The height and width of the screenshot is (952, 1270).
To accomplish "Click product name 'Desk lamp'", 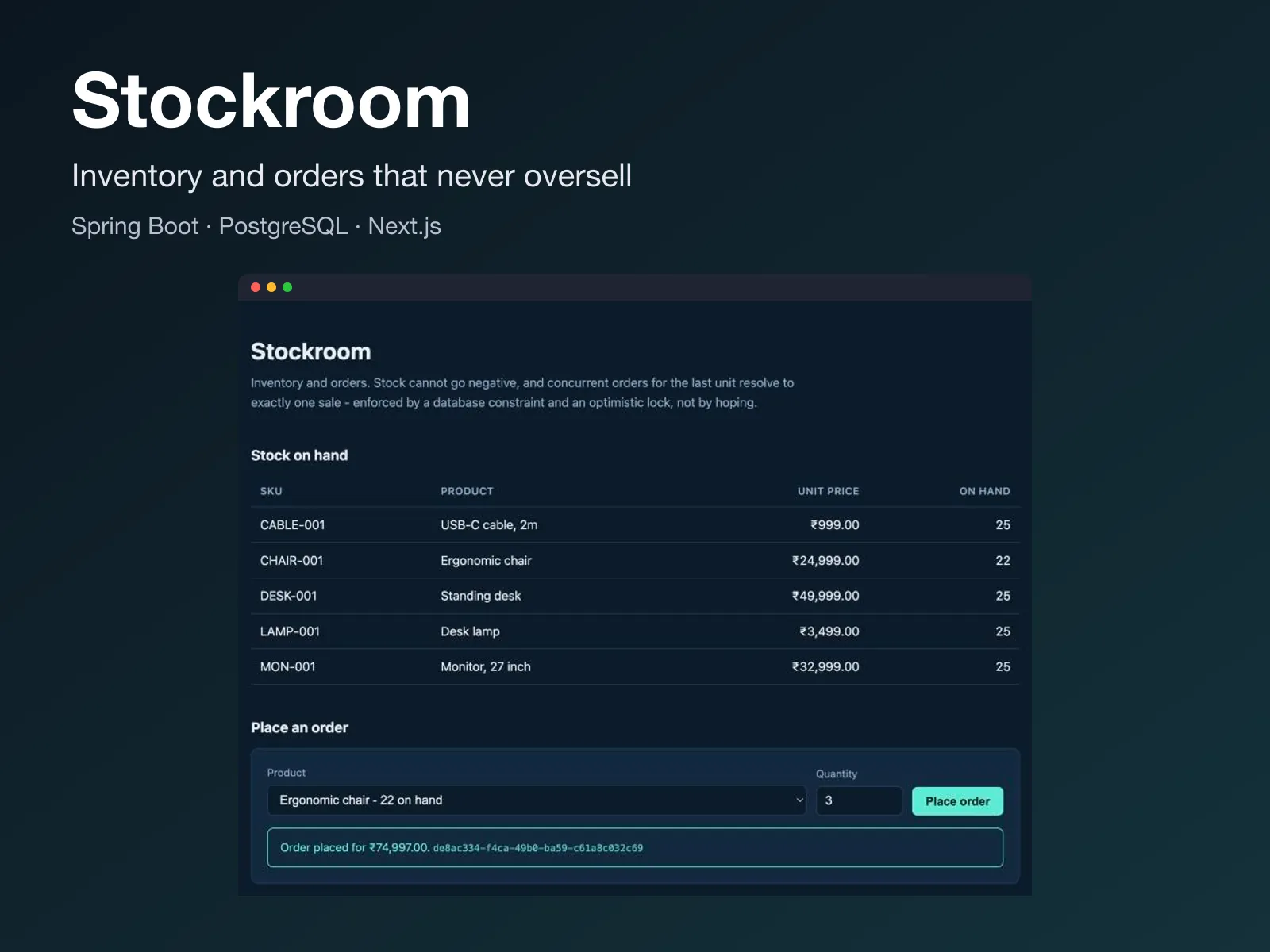I will click(471, 631).
